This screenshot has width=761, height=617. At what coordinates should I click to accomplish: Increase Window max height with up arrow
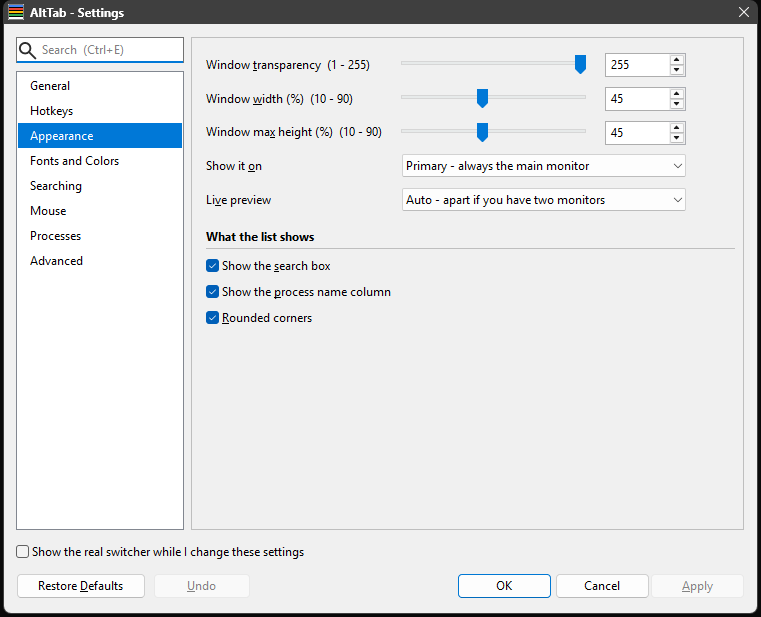(x=677, y=128)
